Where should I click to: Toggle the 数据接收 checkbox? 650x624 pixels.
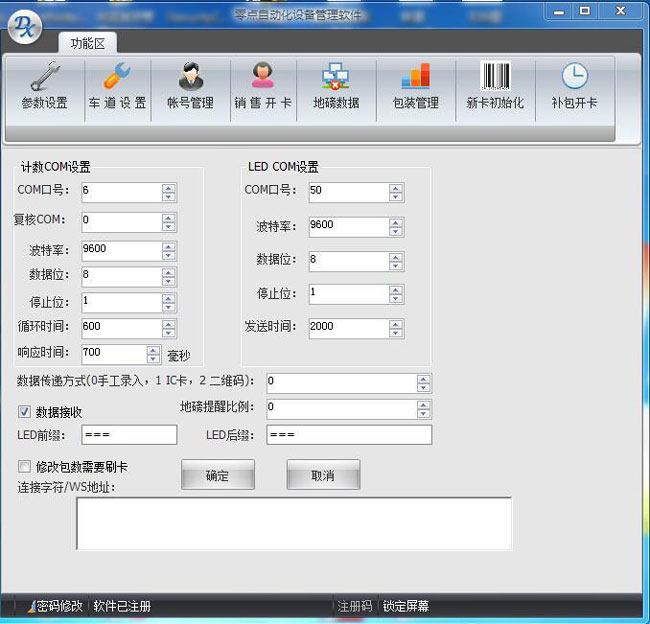(x=25, y=411)
